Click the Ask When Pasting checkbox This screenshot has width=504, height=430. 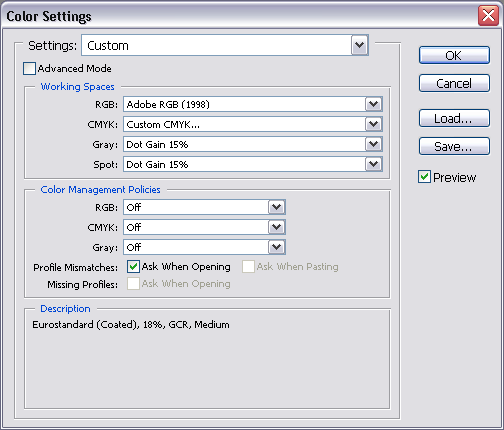(248, 267)
